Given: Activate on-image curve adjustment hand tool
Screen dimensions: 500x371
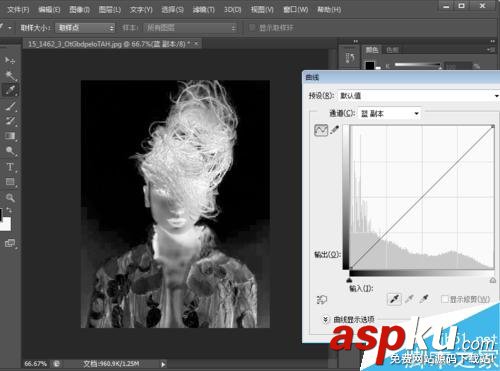Looking at the screenshot, I should 322,299.
